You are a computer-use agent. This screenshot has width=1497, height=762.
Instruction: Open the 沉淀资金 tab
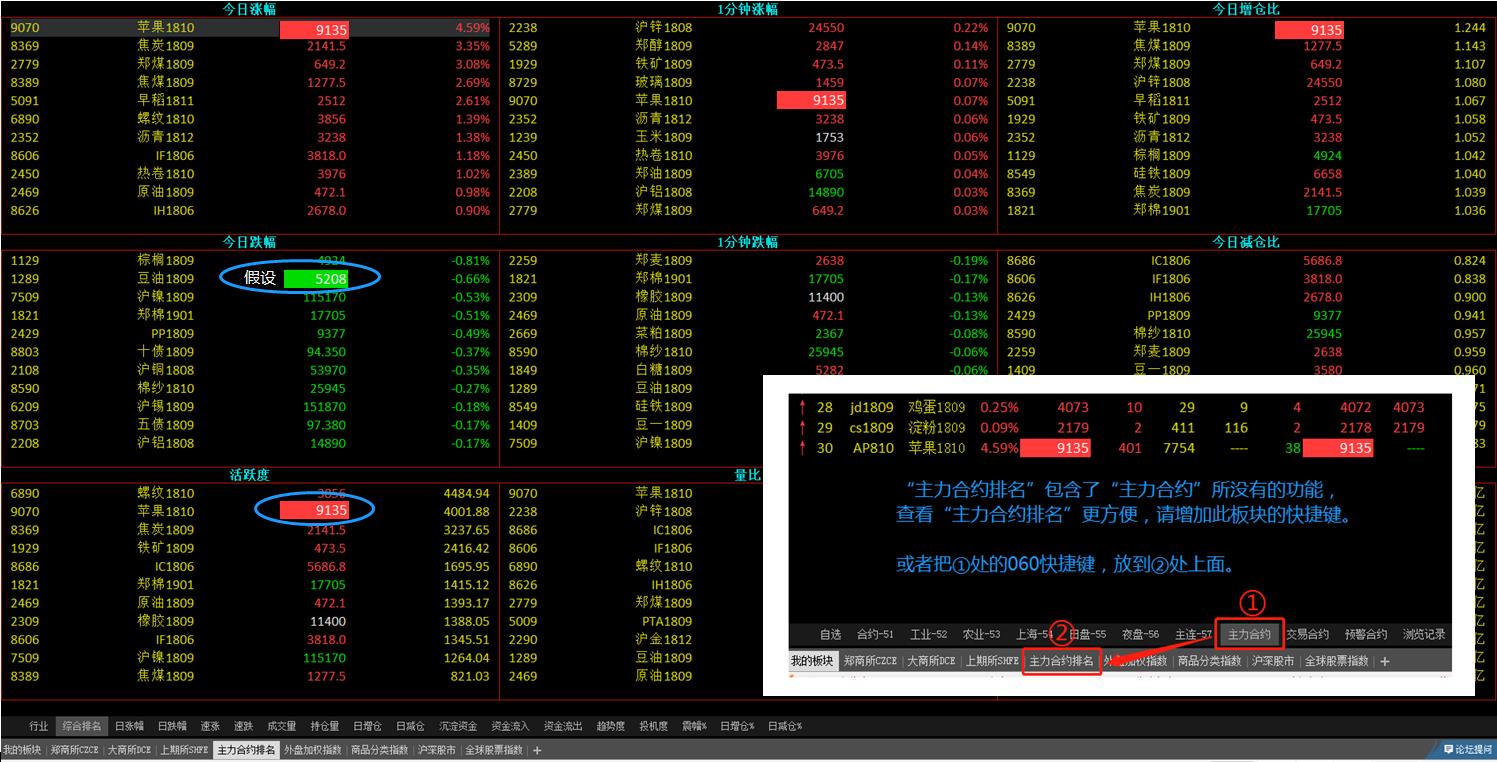tap(459, 726)
